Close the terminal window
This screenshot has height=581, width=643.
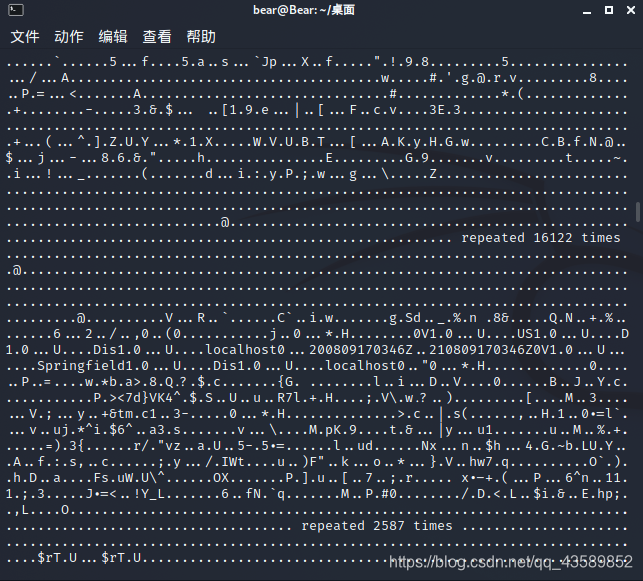pos(631,10)
